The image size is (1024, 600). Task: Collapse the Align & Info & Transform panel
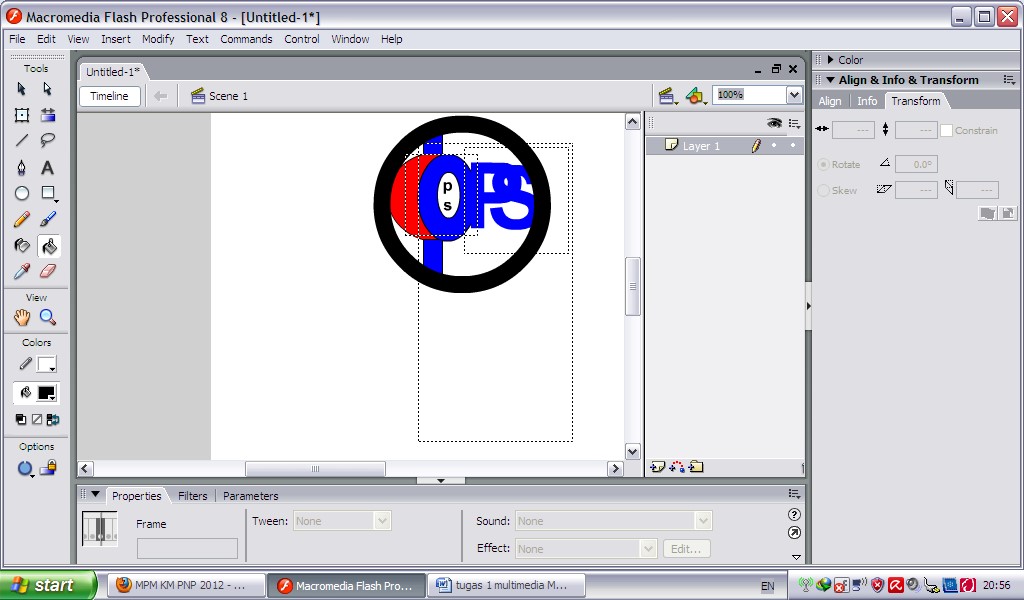pos(831,80)
